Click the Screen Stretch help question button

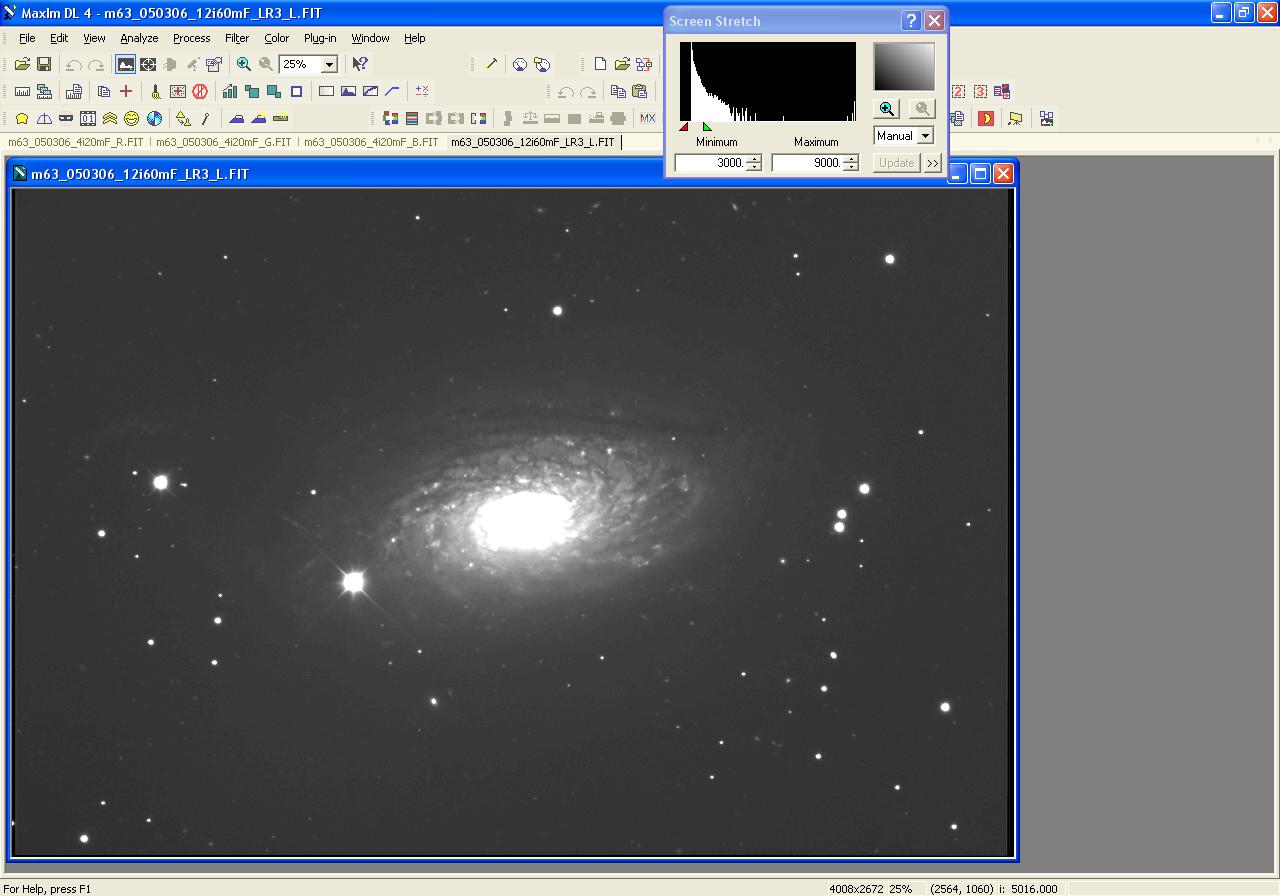click(911, 21)
